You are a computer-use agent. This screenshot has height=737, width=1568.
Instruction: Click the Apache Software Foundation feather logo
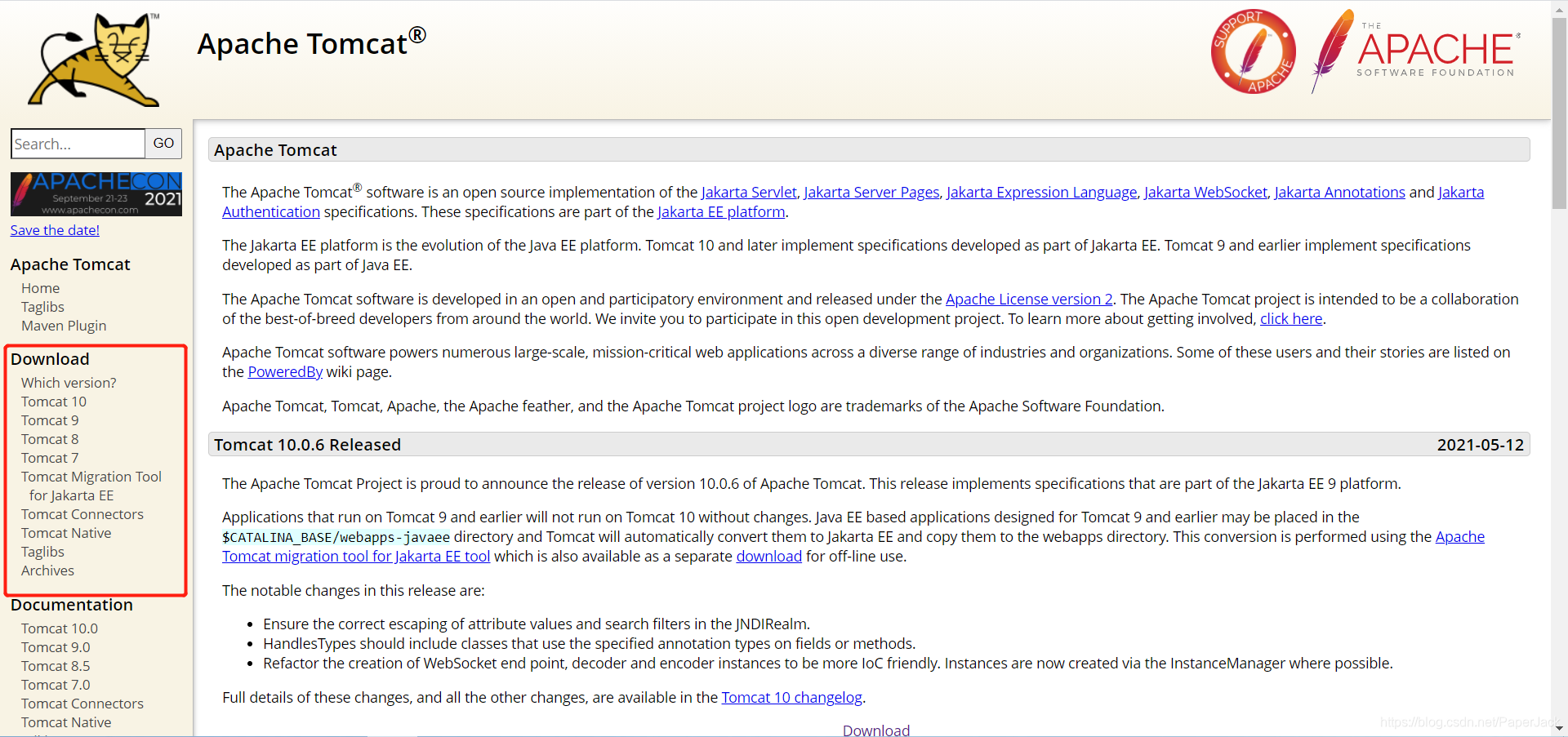(1415, 51)
